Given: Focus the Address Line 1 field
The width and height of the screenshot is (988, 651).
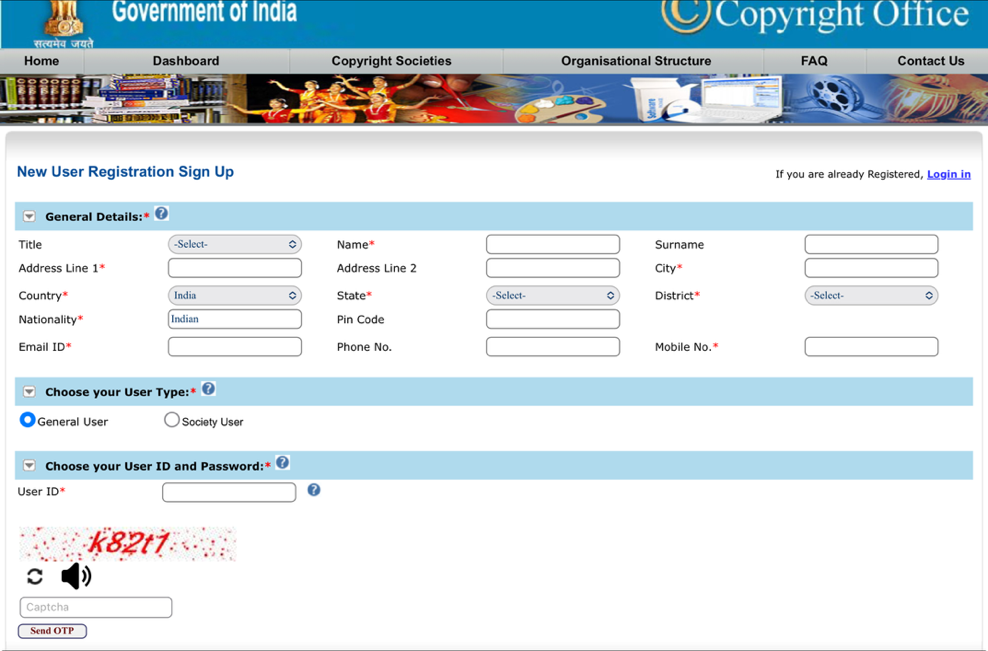Looking at the screenshot, I should coord(234,268).
